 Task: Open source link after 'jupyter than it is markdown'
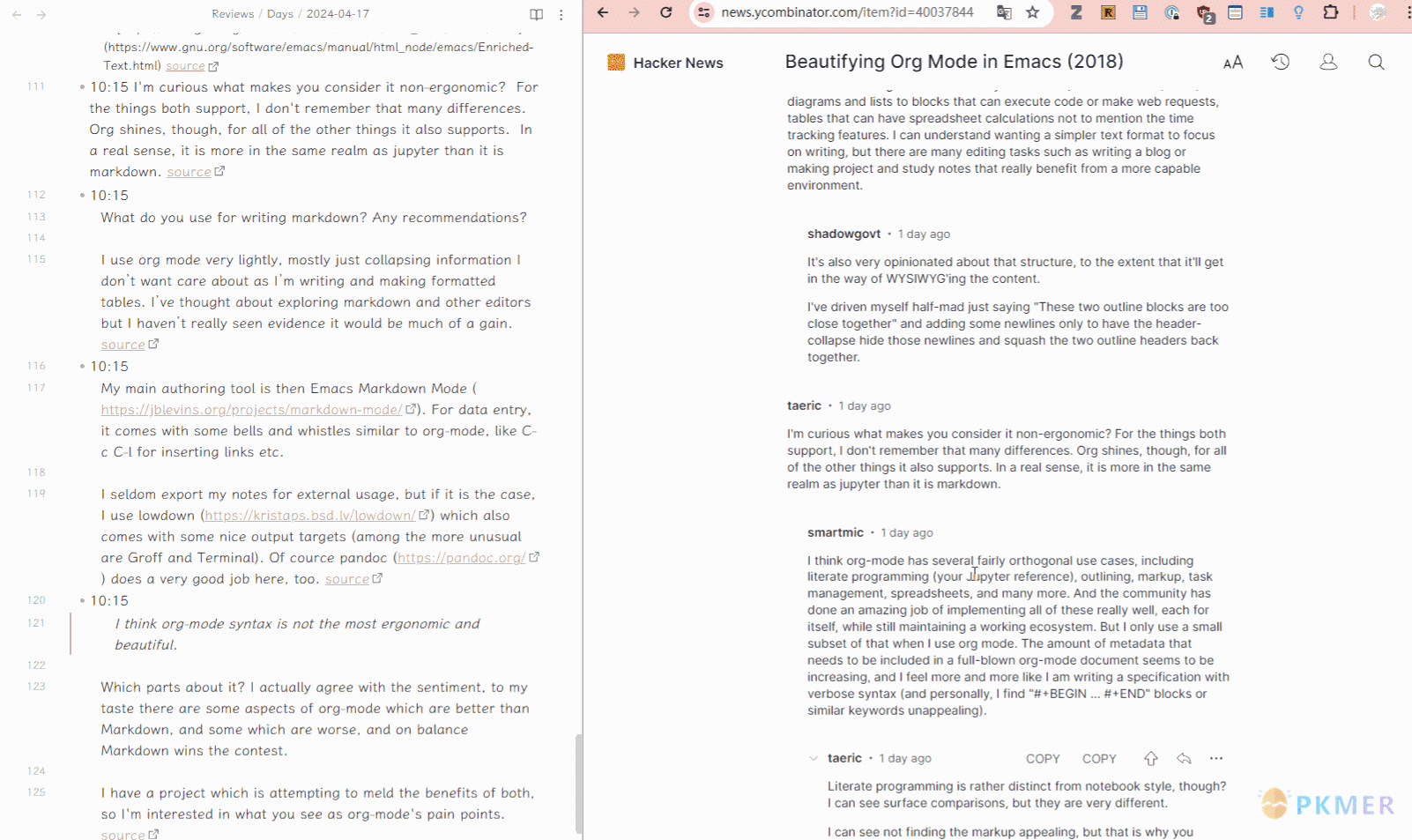coord(189,172)
